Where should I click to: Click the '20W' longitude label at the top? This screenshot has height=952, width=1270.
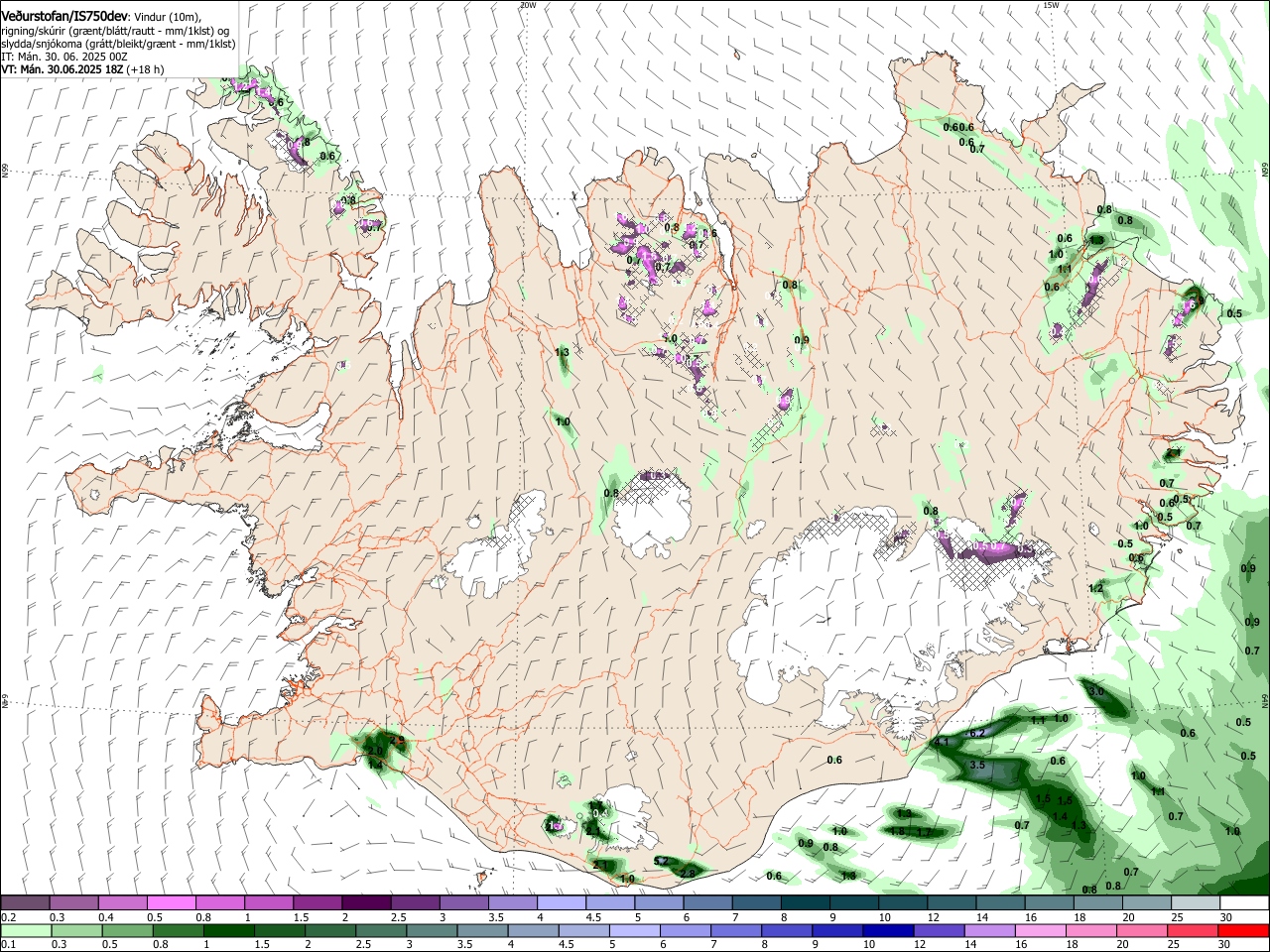(528, 5)
